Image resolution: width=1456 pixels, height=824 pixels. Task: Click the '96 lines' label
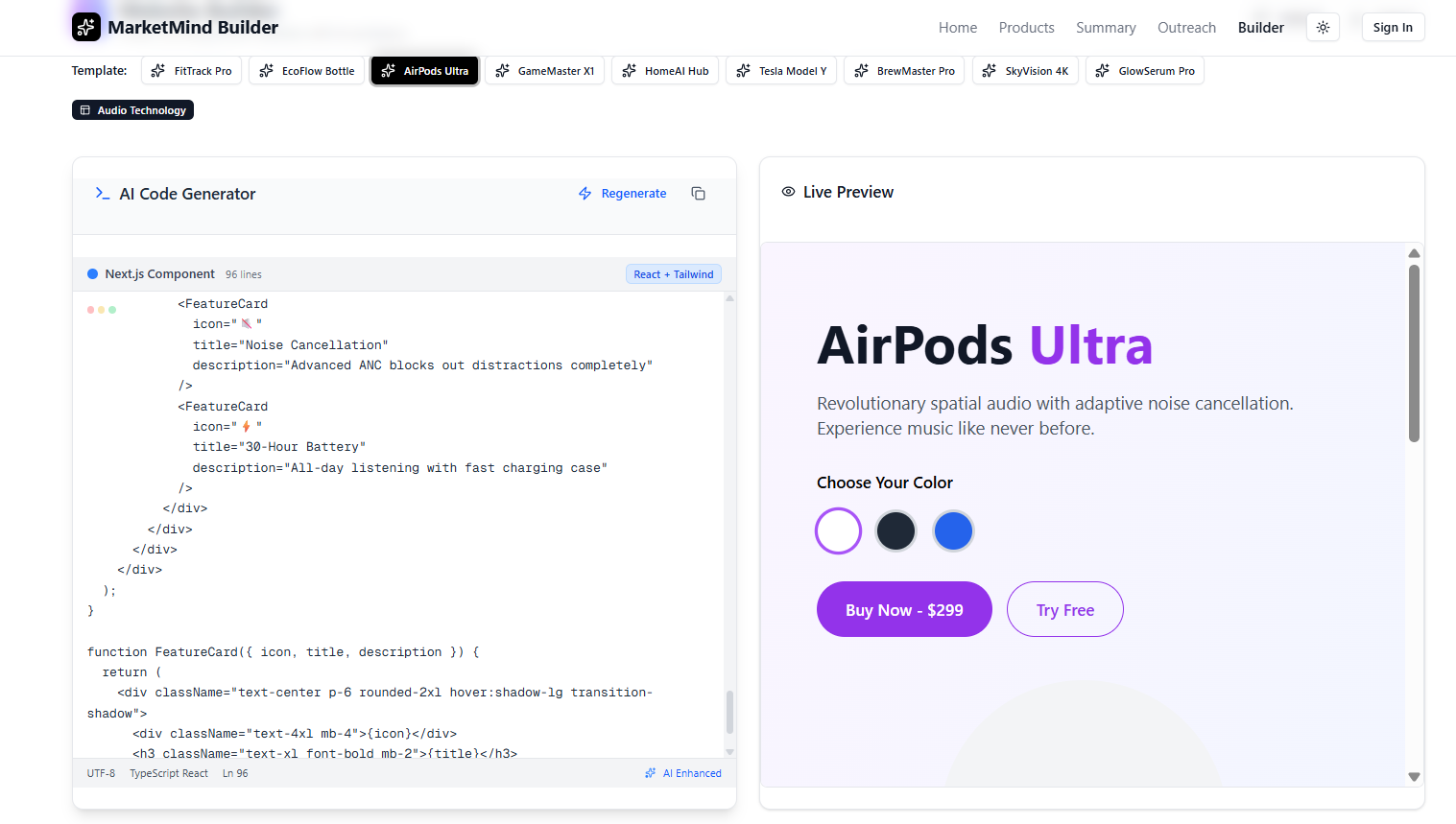coord(244,274)
